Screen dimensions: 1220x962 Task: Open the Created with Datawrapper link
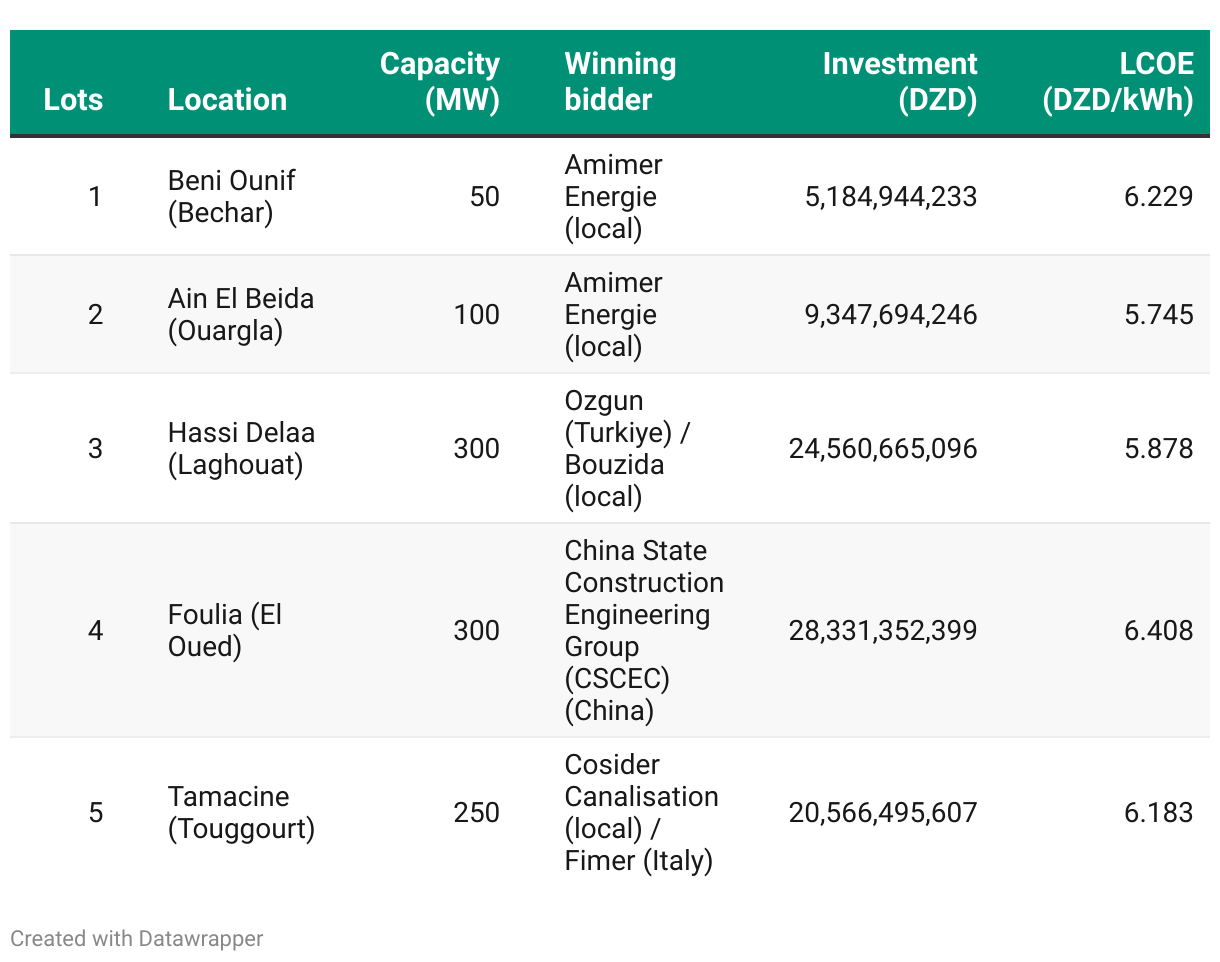[137, 939]
